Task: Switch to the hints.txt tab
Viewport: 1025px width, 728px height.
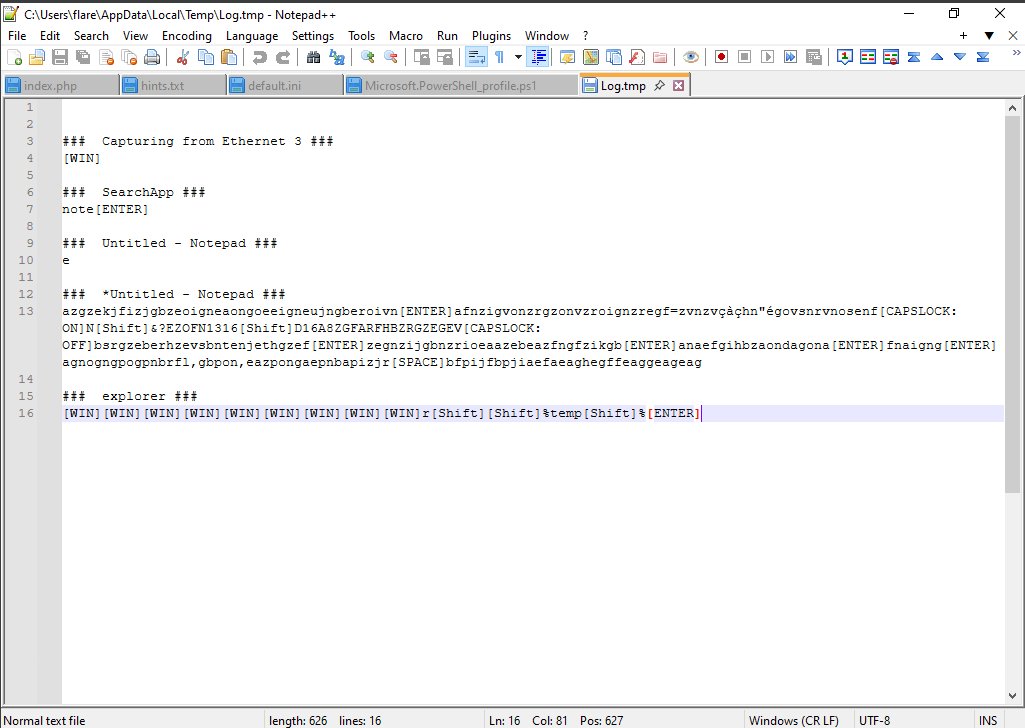Action: point(172,85)
